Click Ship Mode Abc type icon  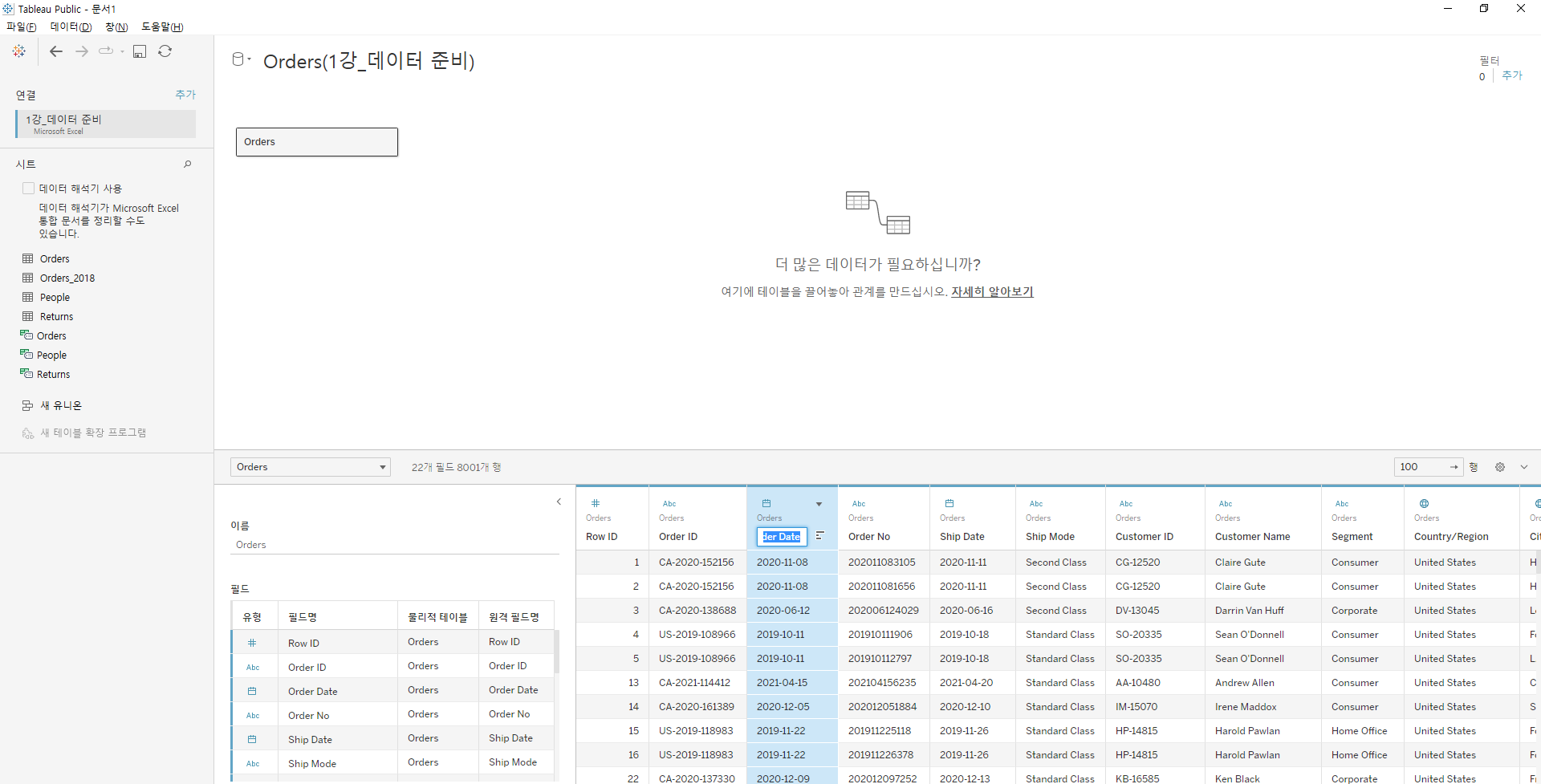click(x=1036, y=504)
